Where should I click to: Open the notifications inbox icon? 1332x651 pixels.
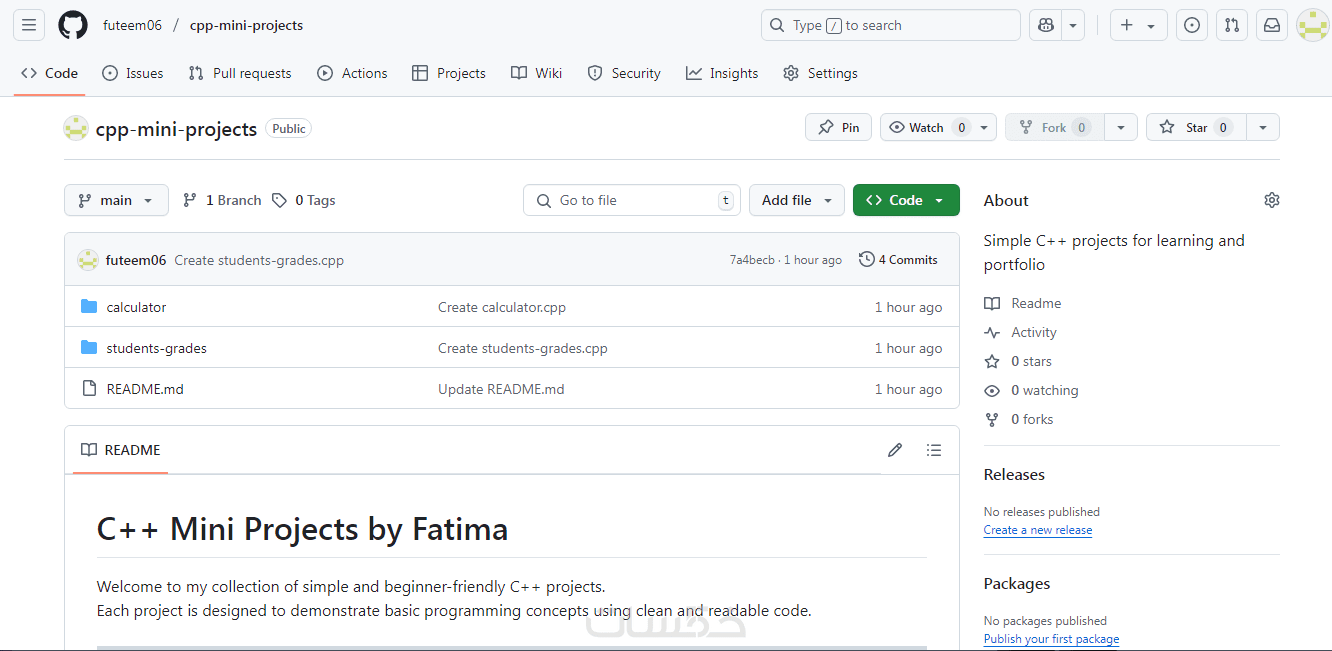point(1272,25)
